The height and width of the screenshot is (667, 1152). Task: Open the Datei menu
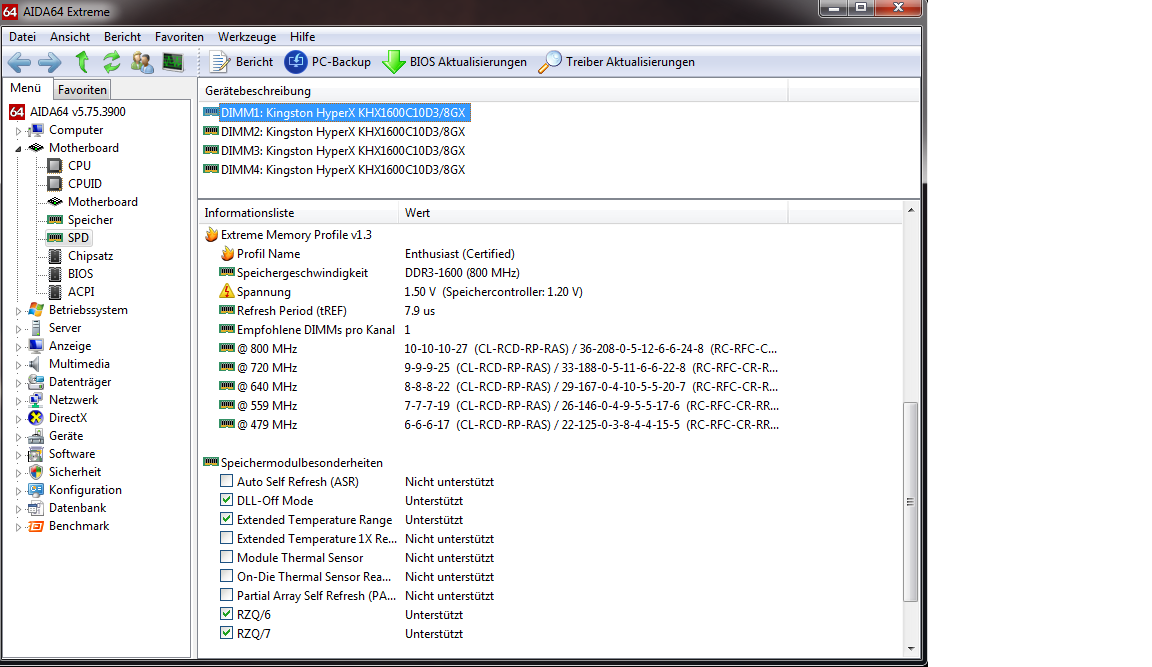(x=23, y=37)
